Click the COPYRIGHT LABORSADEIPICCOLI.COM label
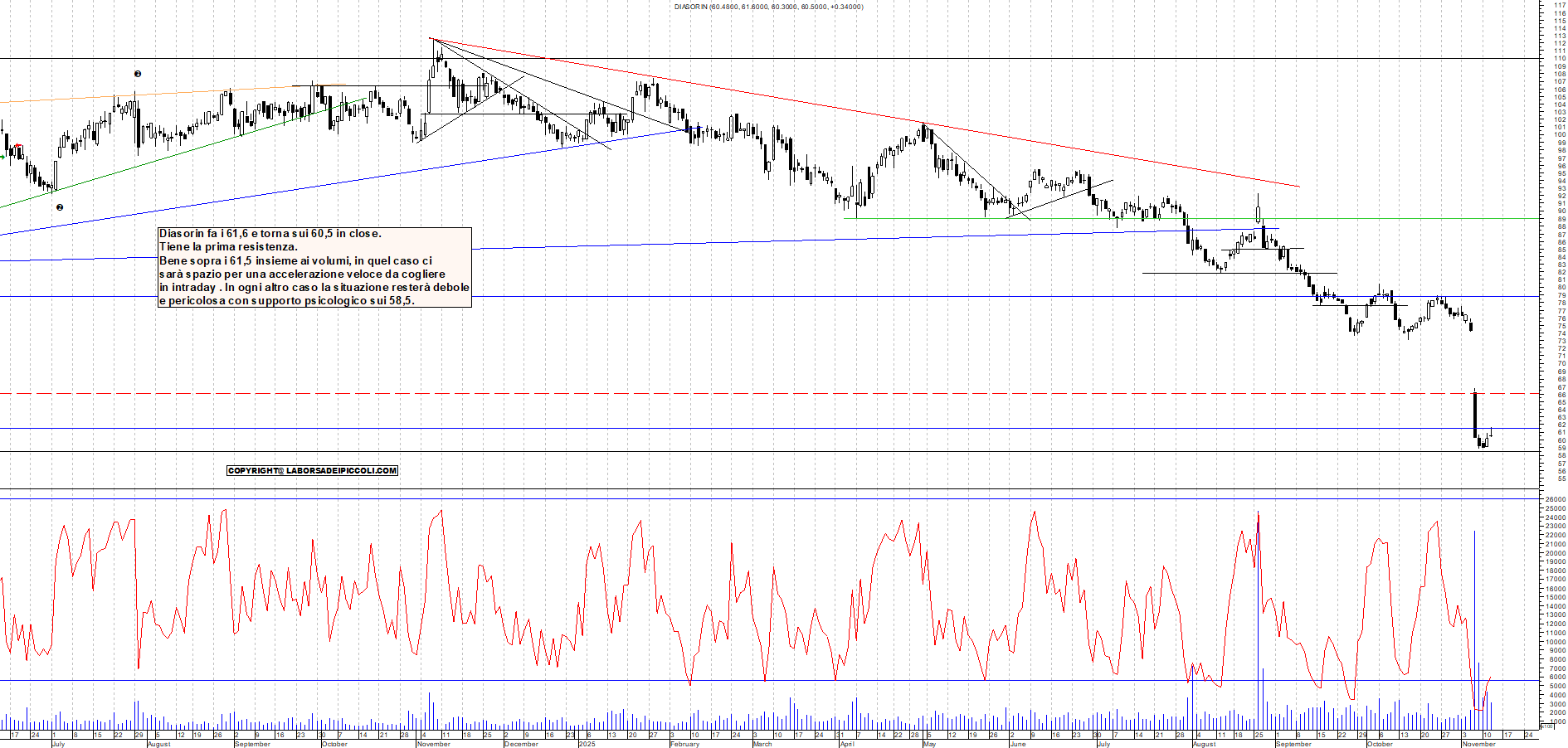This screenshot has width=1568, height=748. pyautogui.click(x=313, y=470)
